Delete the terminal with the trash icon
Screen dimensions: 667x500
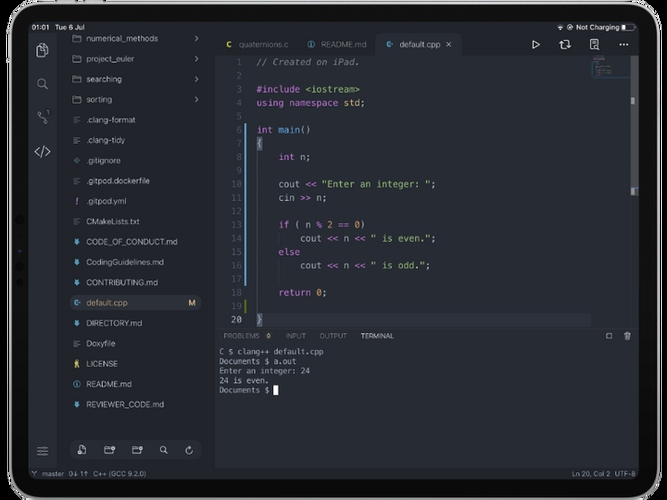(x=627, y=336)
